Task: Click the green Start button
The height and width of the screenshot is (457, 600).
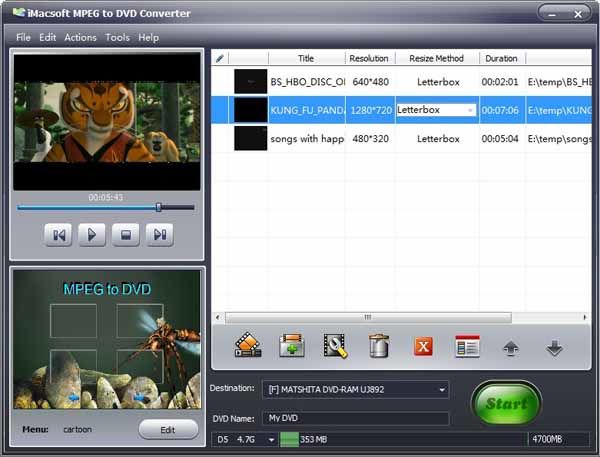Action: (x=506, y=403)
